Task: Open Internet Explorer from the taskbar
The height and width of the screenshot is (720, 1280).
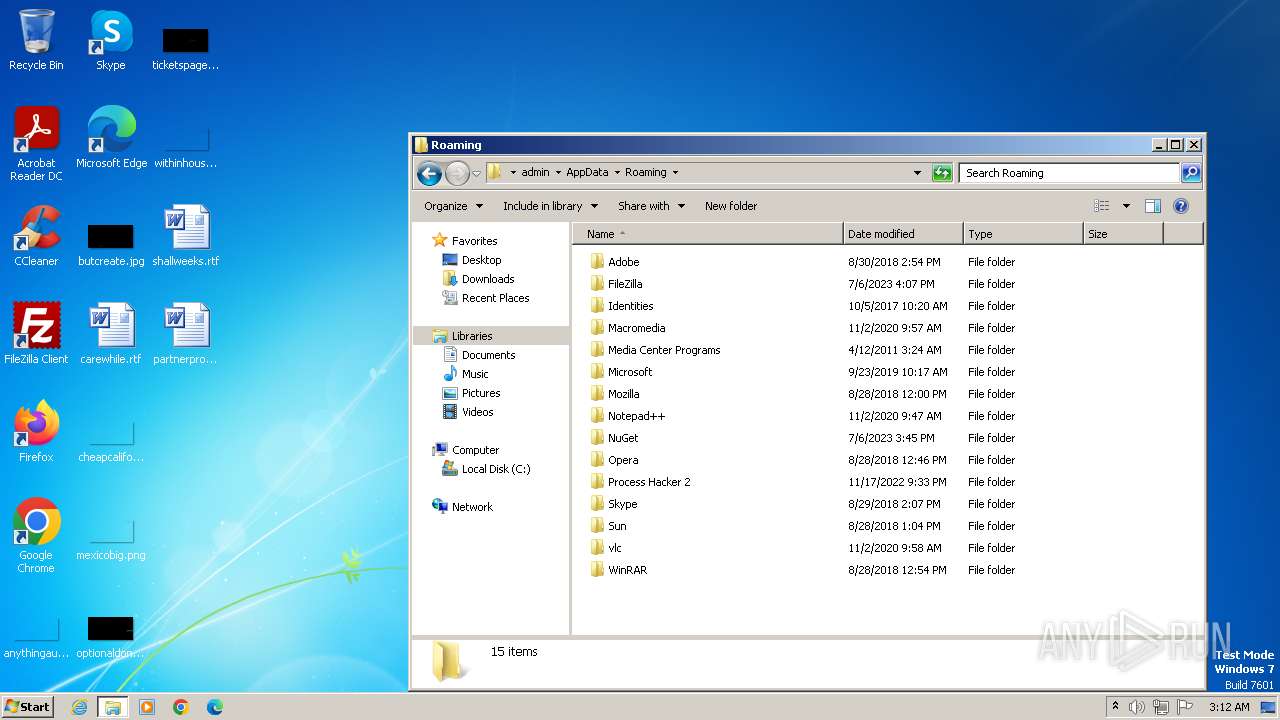Action: pyautogui.click(x=79, y=707)
